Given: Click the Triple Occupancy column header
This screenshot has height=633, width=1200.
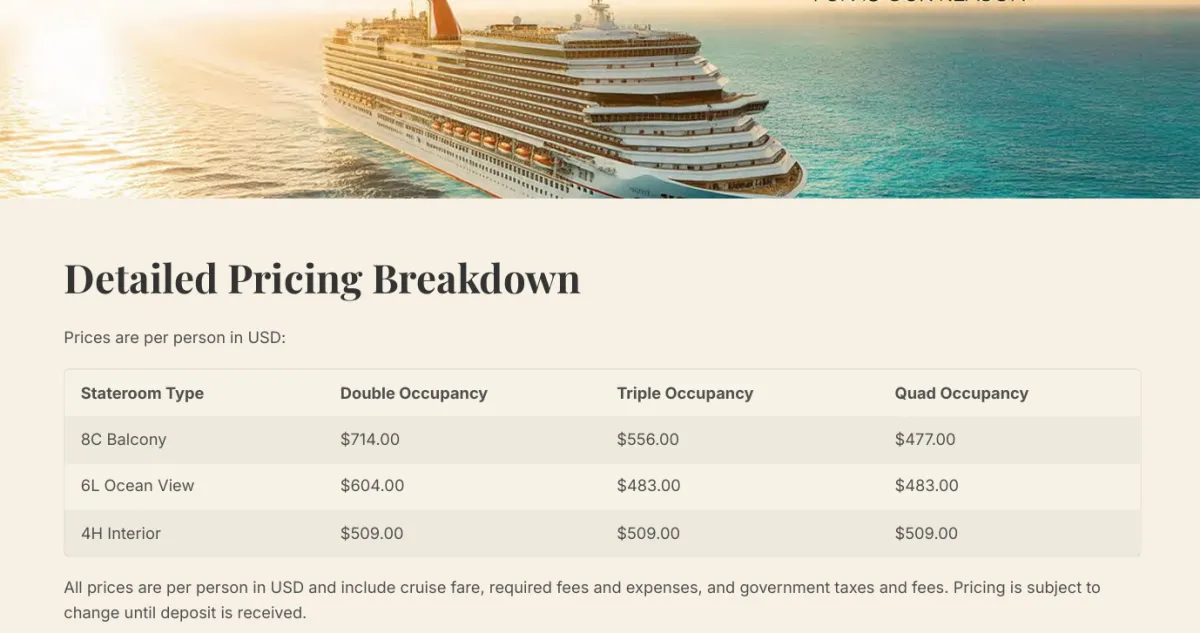Looking at the screenshot, I should 685,393.
